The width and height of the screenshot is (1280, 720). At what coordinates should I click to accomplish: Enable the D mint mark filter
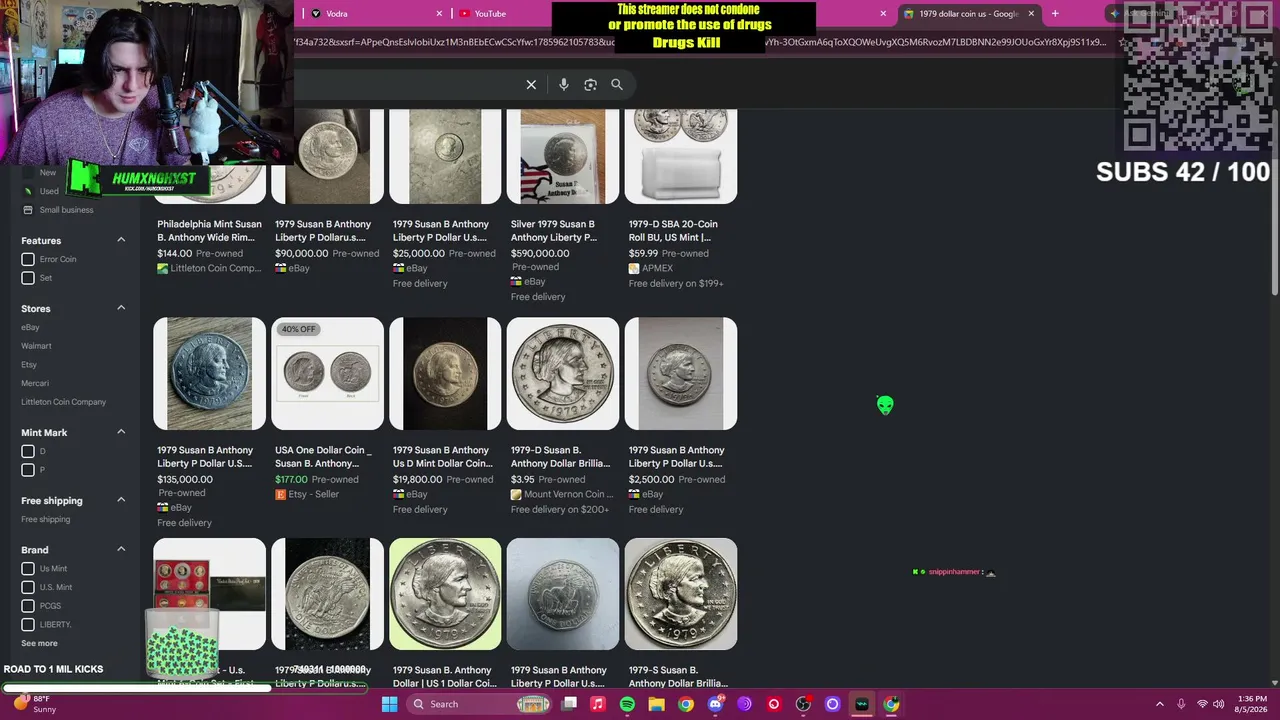click(x=28, y=451)
